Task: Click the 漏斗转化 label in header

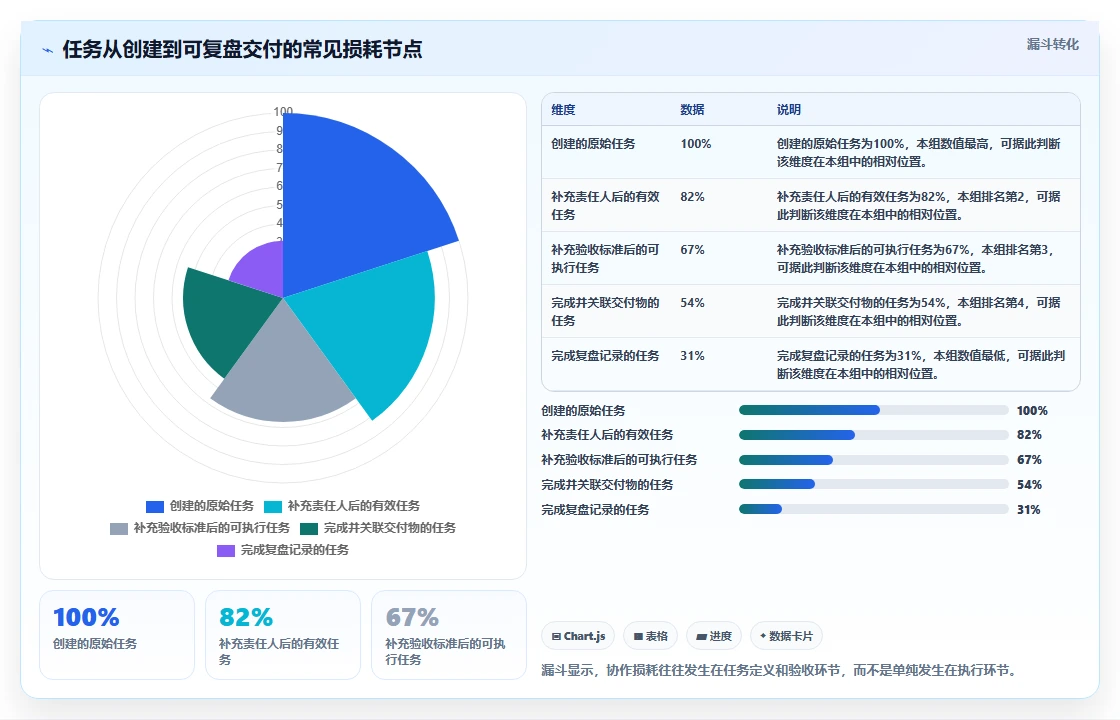Action: (x=1052, y=44)
